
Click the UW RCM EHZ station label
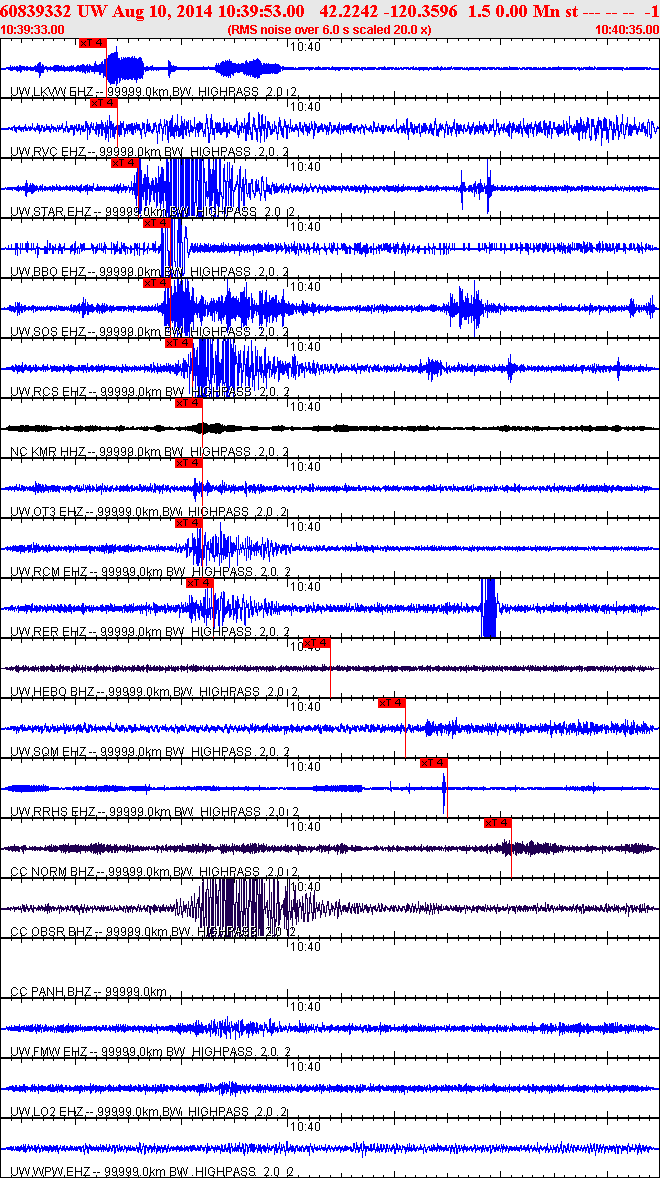tap(48, 571)
